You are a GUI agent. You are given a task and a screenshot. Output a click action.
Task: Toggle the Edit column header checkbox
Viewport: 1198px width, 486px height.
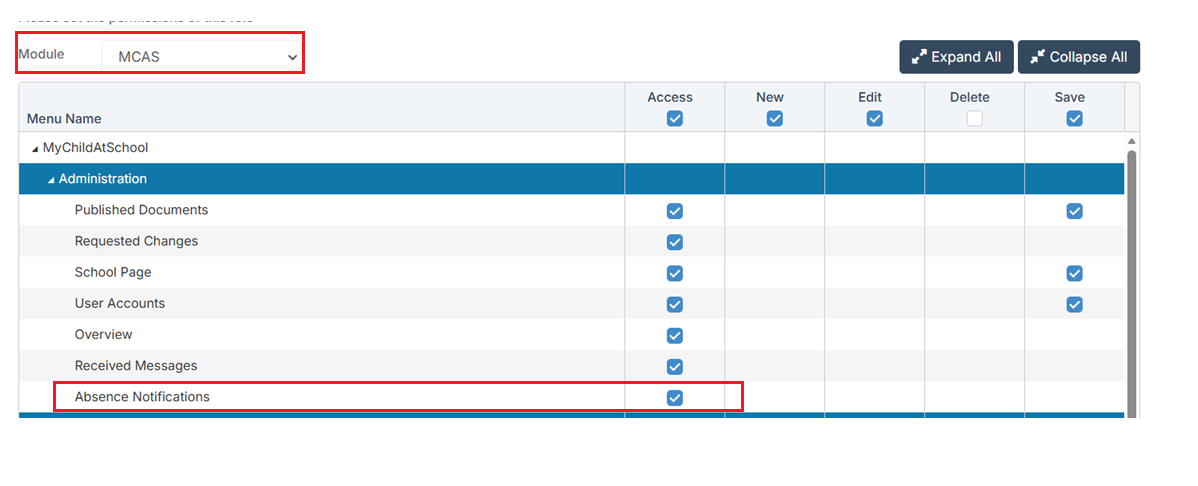click(x=874, y=118)
